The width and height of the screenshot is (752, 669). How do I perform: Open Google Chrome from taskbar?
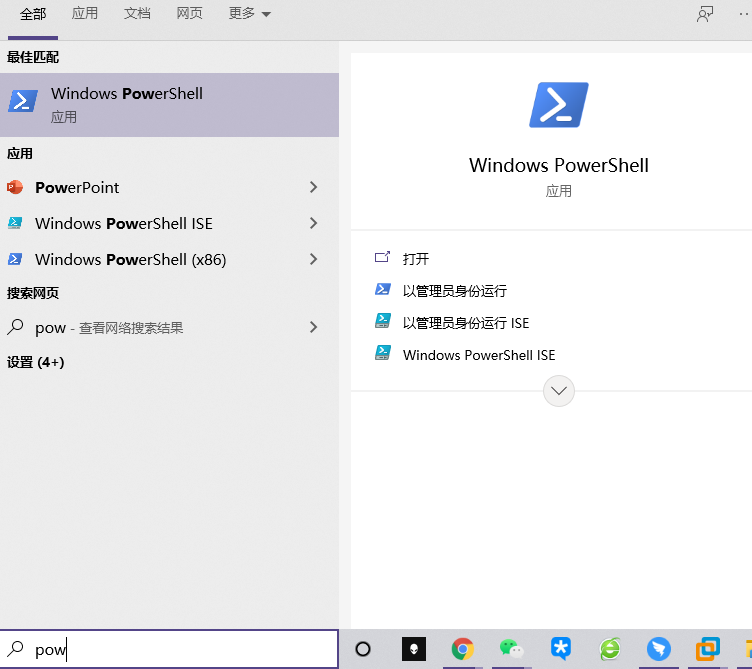463,649
